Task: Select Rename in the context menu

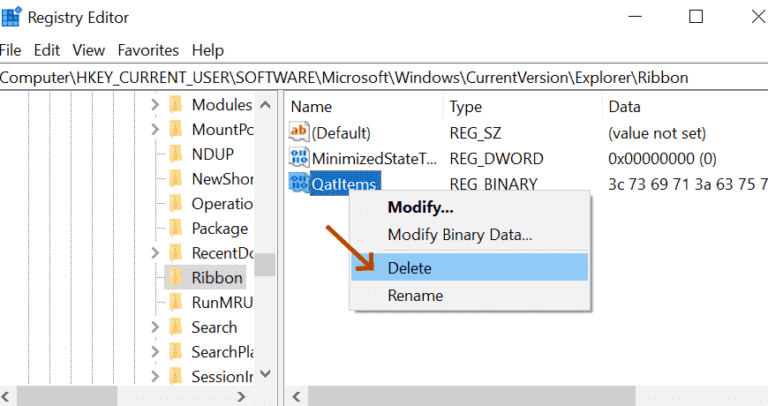Action: pyautogui.click(x=415, y=296)
